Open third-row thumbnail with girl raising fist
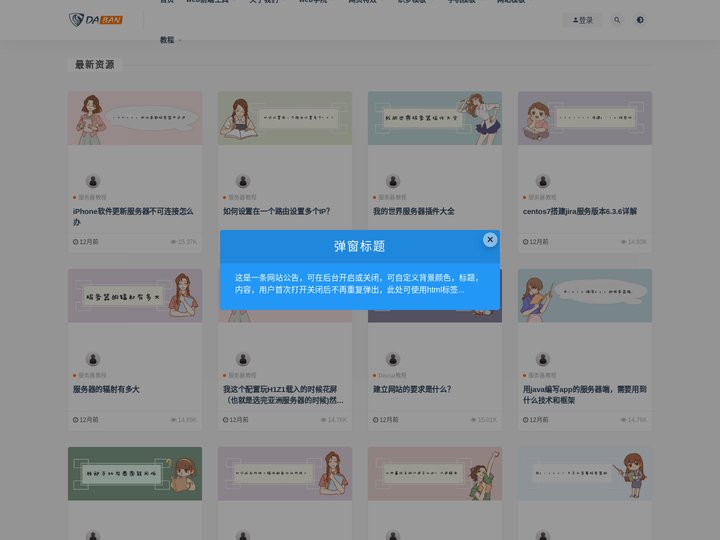This screenshot has width=720, height=540. click(x=435, y=473)
